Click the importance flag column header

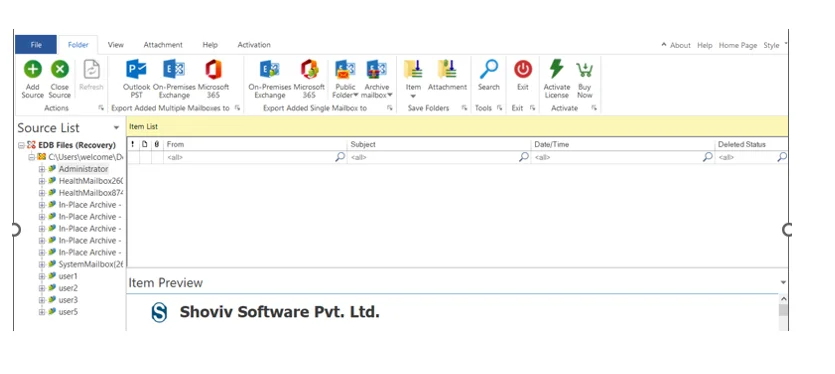click(133, 144)
